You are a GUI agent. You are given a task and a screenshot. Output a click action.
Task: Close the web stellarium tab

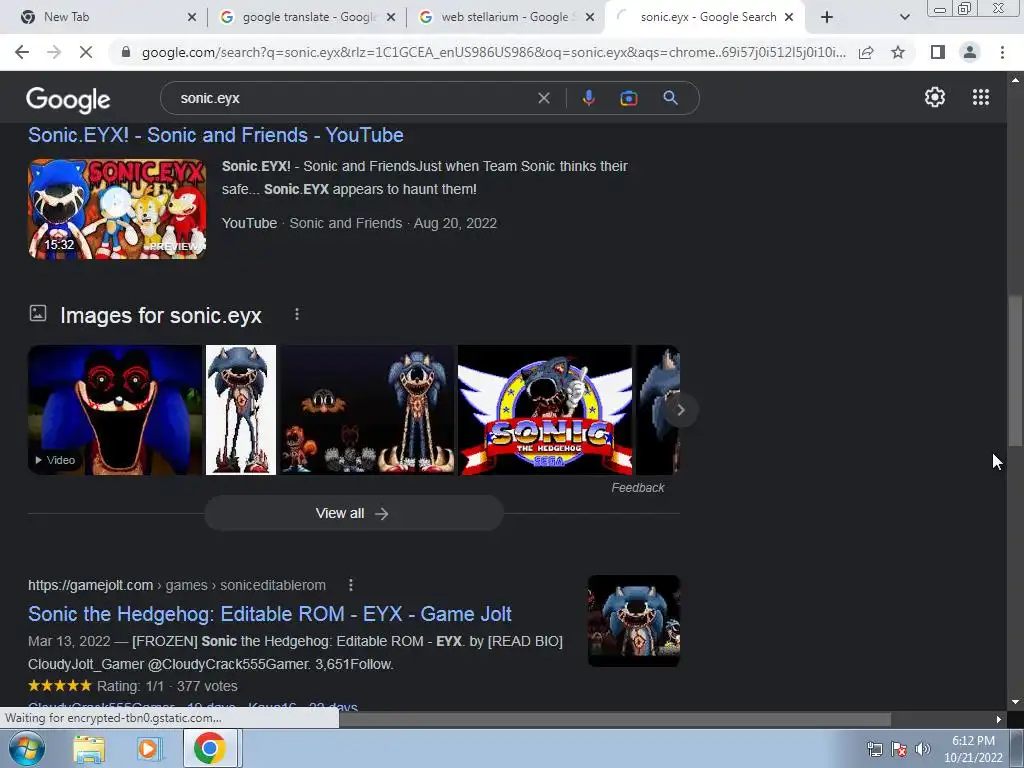(x=590, y=17)
